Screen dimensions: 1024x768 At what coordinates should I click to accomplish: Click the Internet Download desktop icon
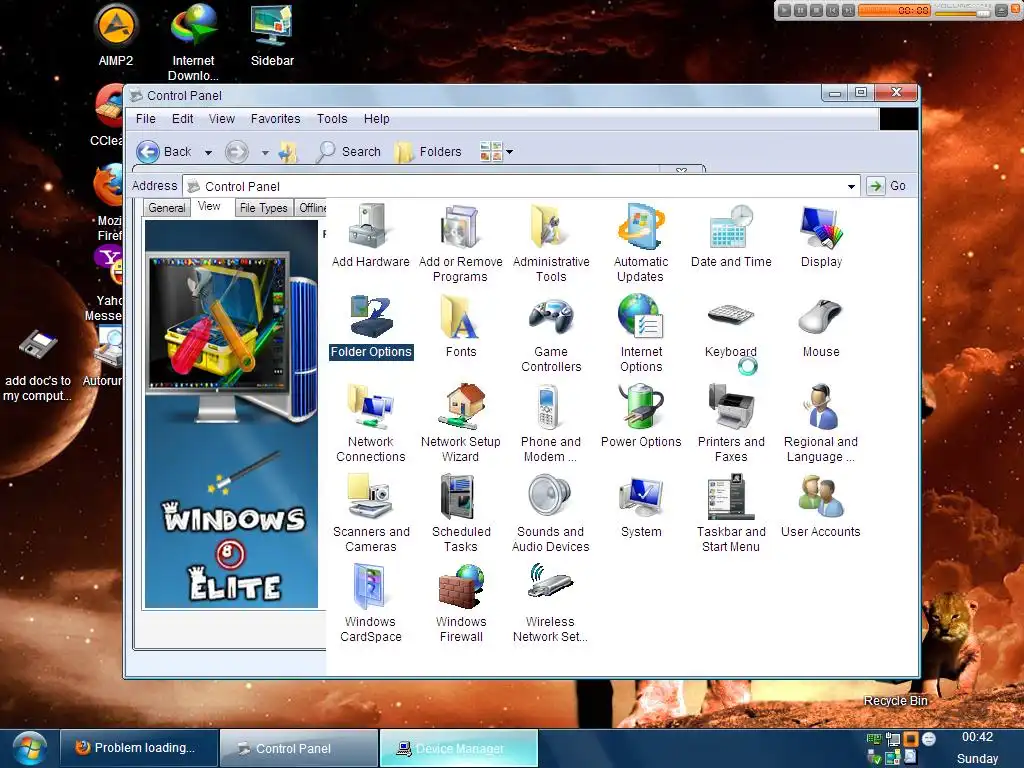[193, 43]
